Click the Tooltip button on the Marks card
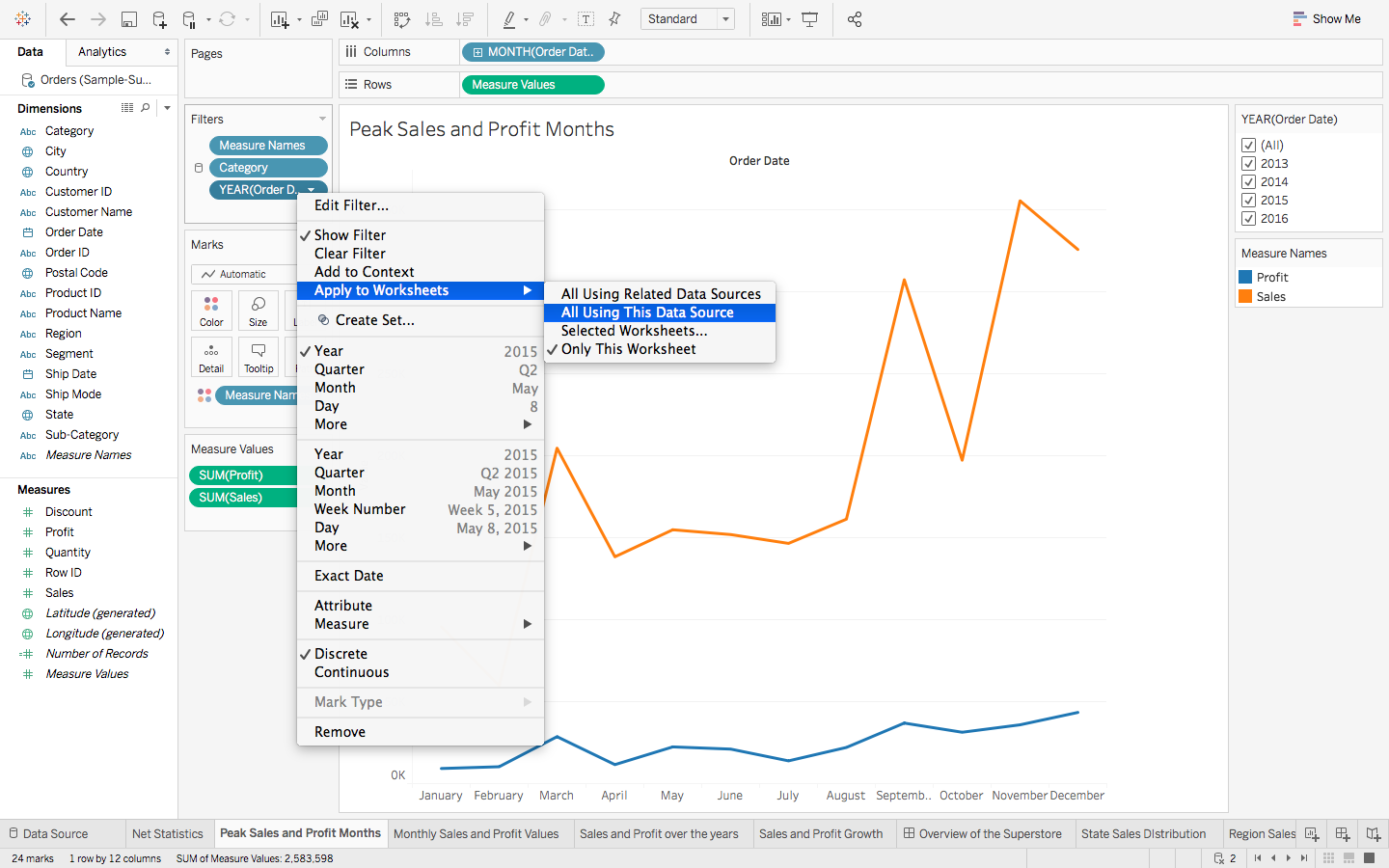The image size is (1389, 868). (259, 357)
